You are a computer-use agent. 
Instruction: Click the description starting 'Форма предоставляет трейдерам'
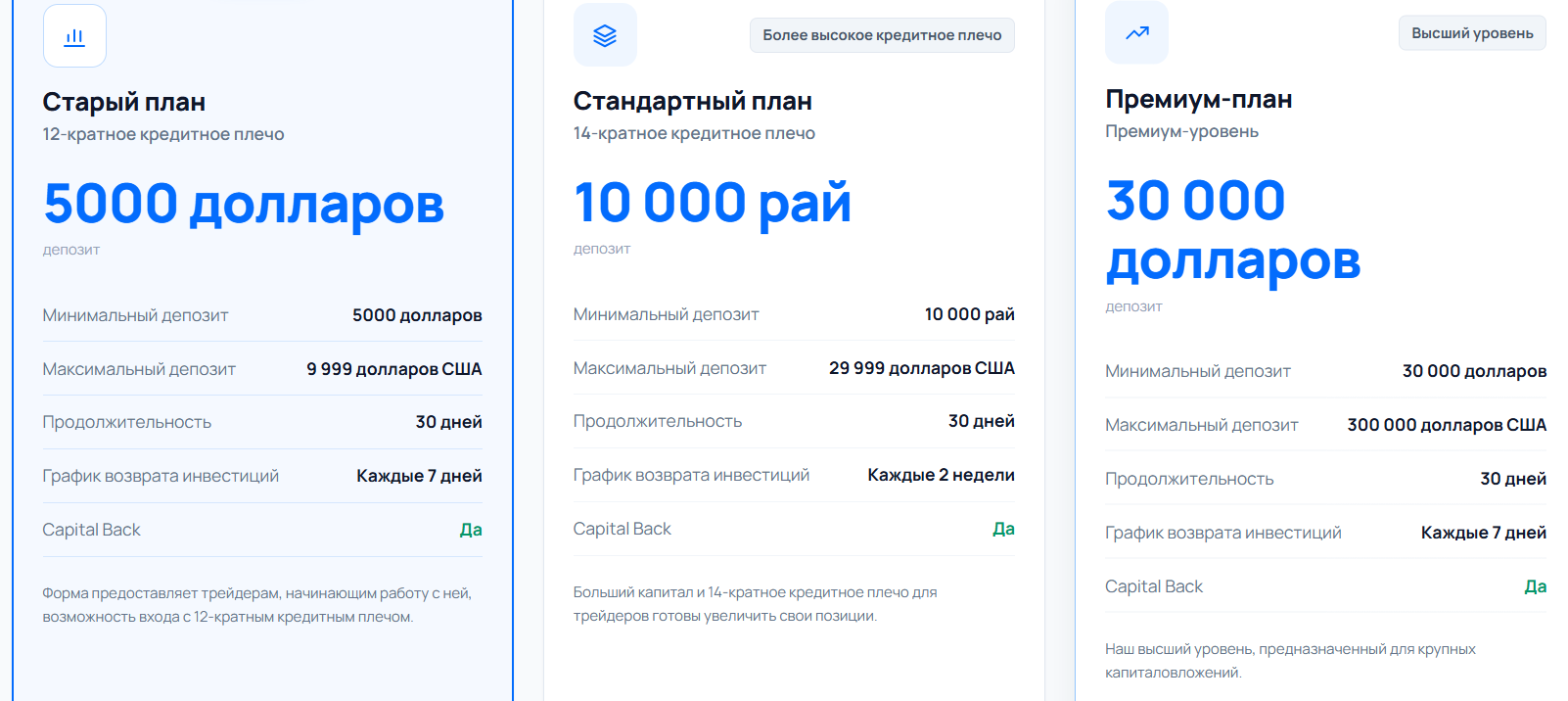point(257,605)
